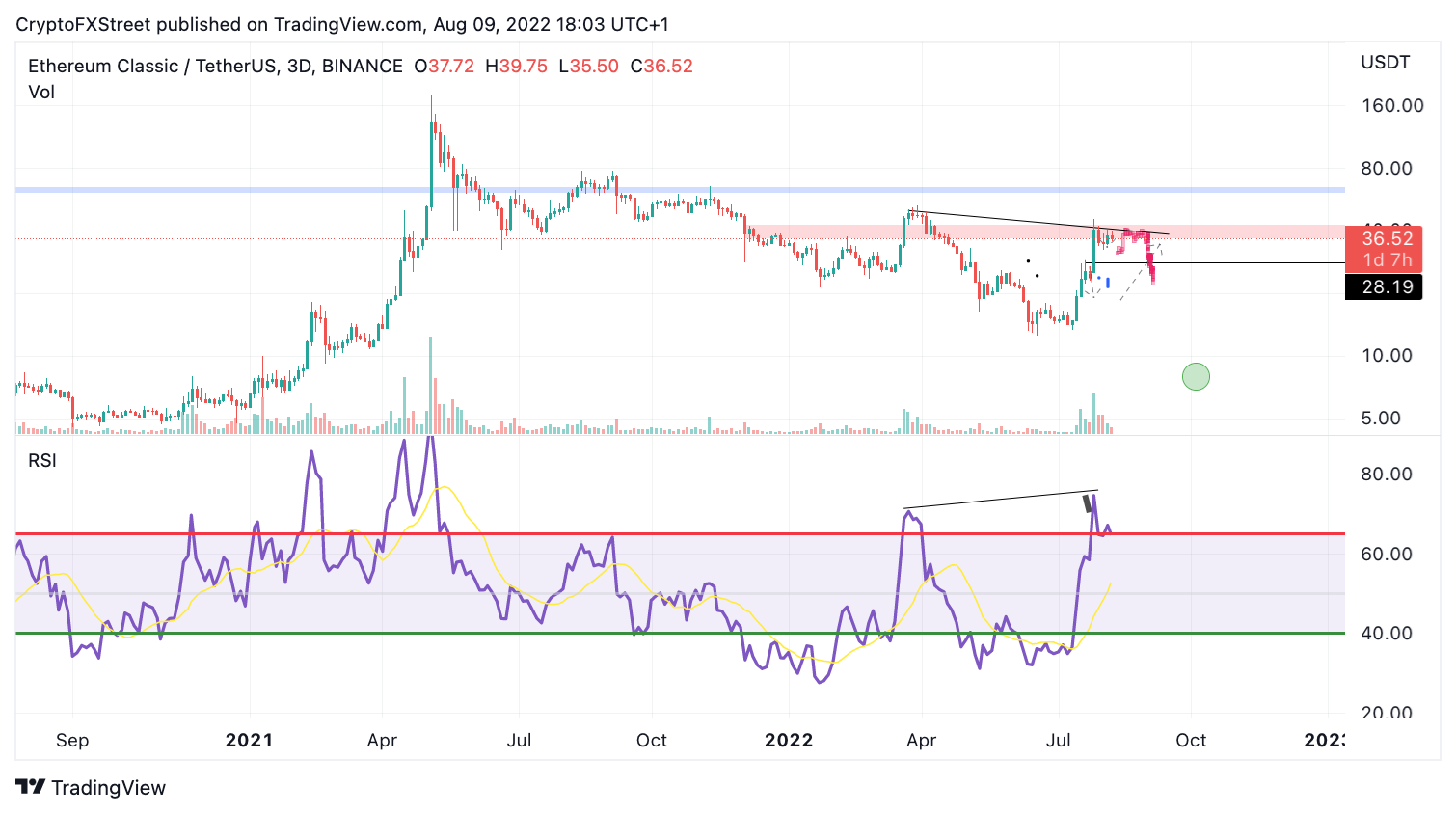Click the red 36.52 current price label
This screenshot has width=1456, height=814.
tap(1384, 249)
